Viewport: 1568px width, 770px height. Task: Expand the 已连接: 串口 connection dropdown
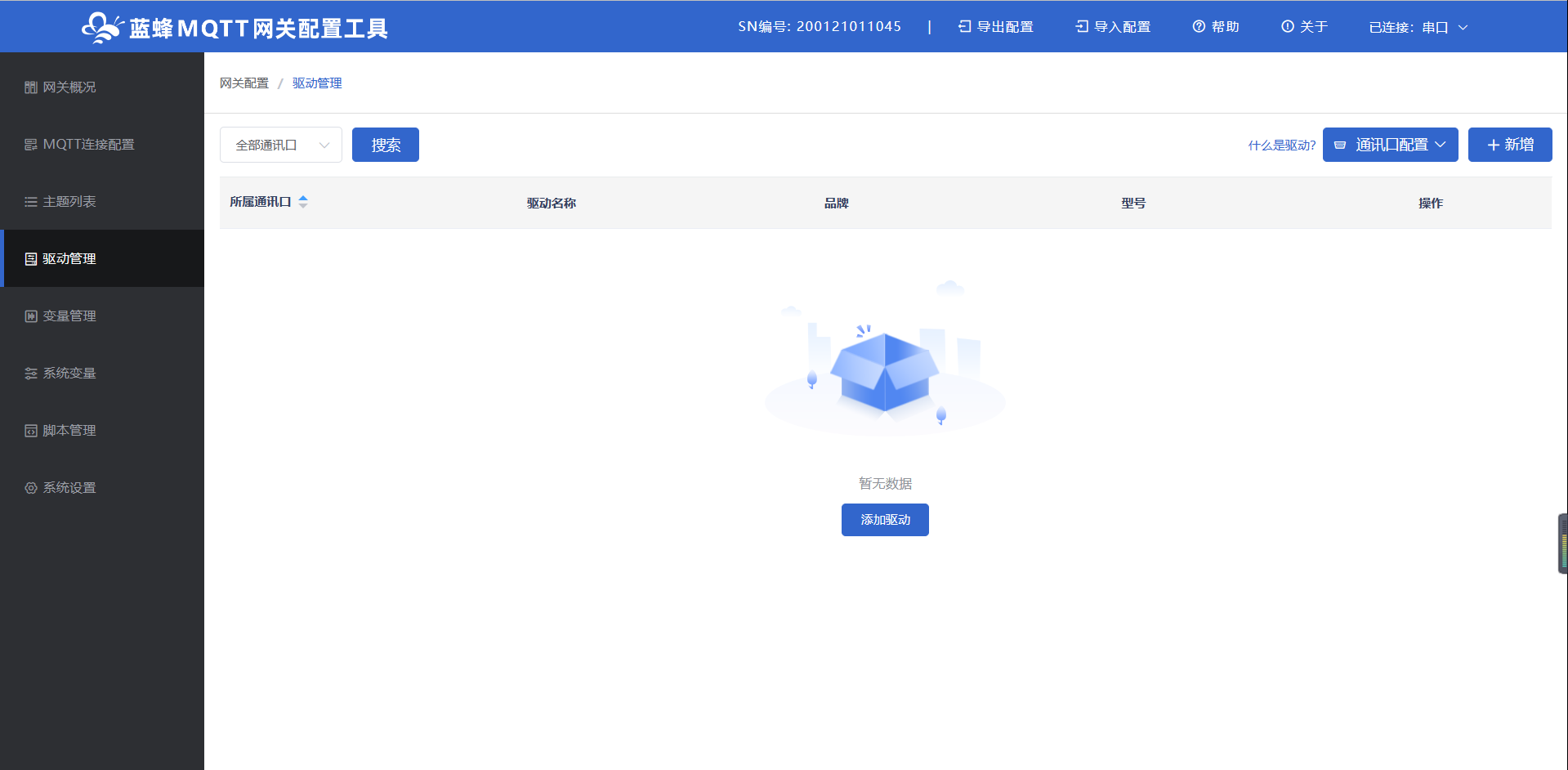tap(1418, 28)
